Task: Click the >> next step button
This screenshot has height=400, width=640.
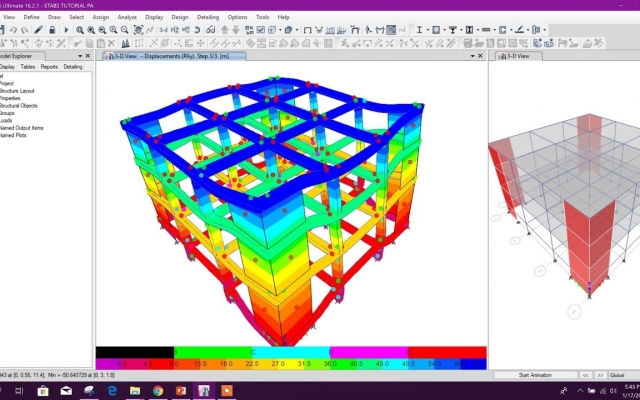Action: (600, 375)
